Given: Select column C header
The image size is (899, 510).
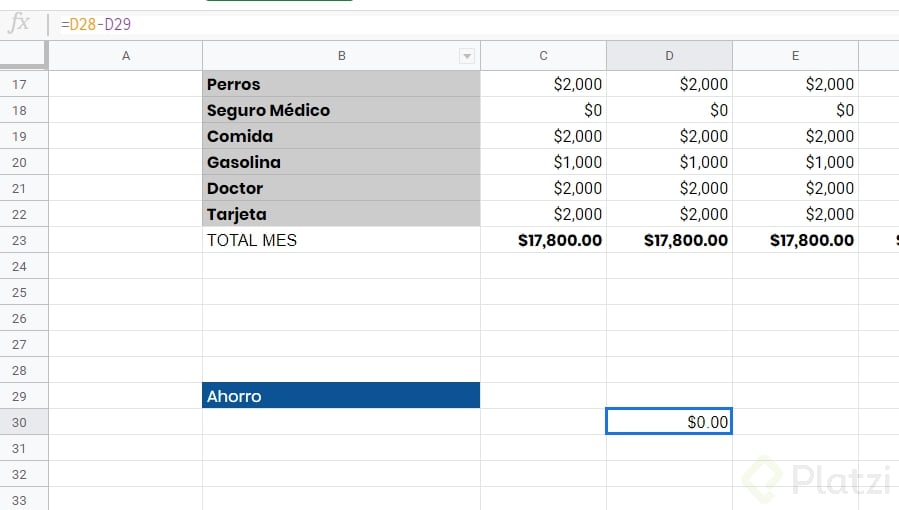Looking at the screenshot, I should (x=544, y=56).
